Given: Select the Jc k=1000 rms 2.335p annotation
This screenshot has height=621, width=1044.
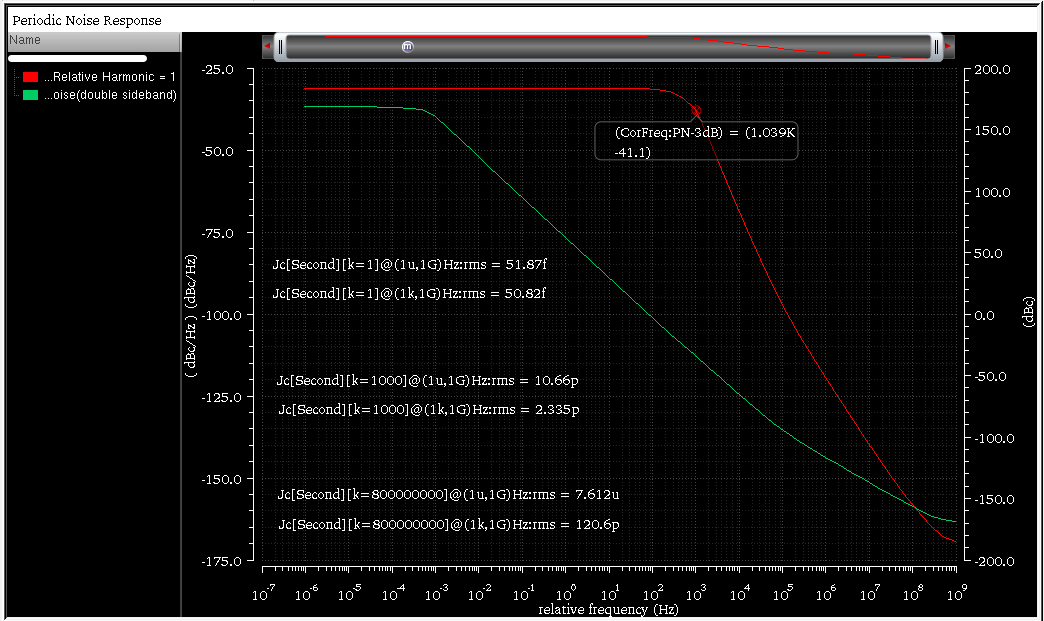Looking at the screenshot, I should 428,410.
